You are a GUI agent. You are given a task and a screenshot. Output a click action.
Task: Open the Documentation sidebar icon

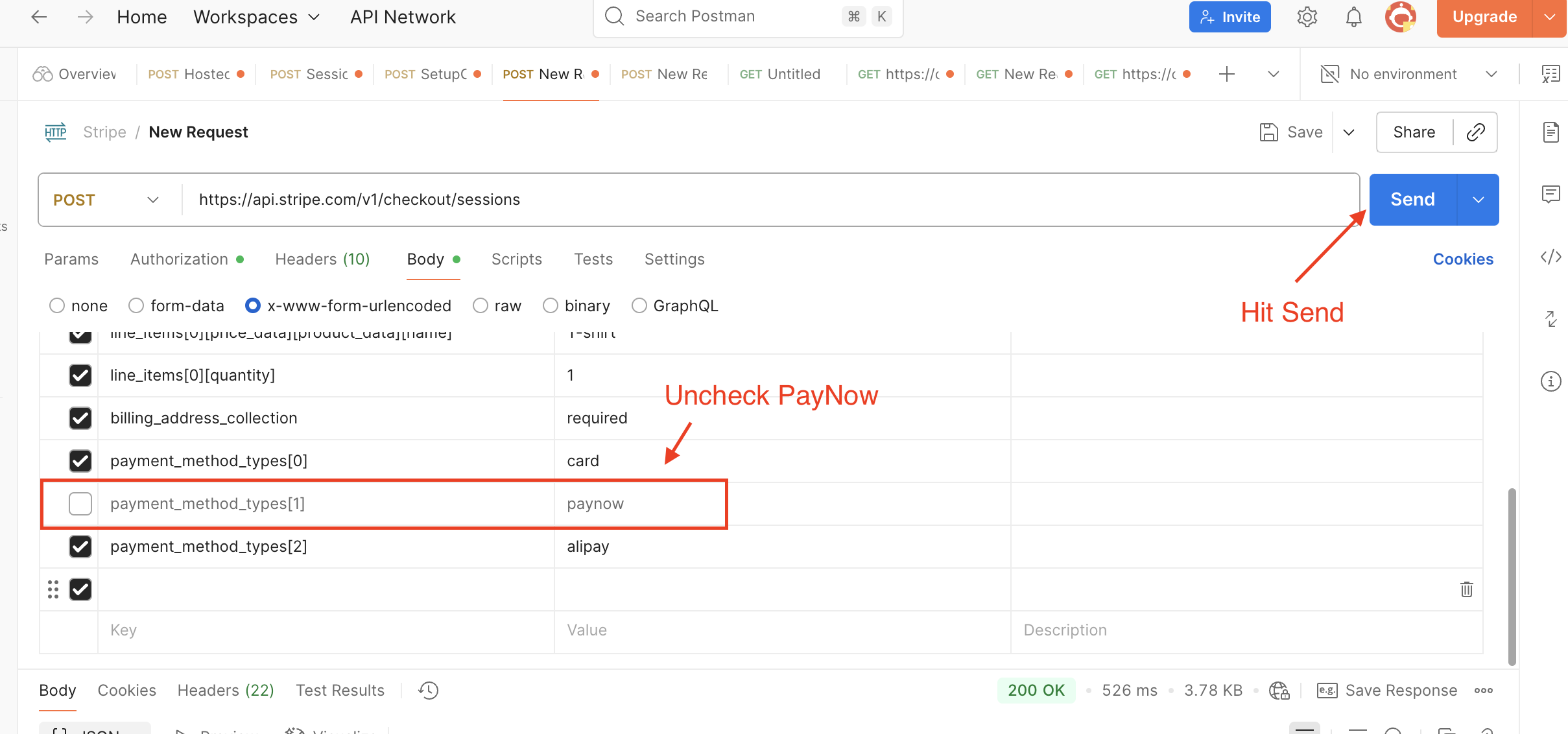point(1551,132)
